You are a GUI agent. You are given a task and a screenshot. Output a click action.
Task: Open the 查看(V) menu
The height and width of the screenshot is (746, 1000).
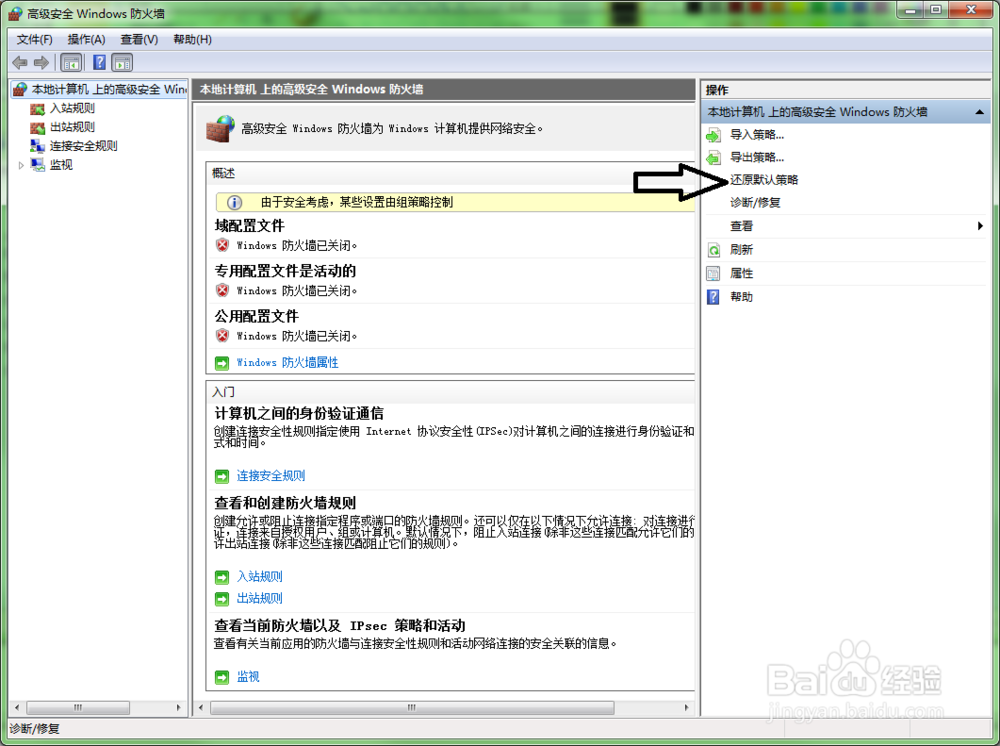click(x=139, y=40)
